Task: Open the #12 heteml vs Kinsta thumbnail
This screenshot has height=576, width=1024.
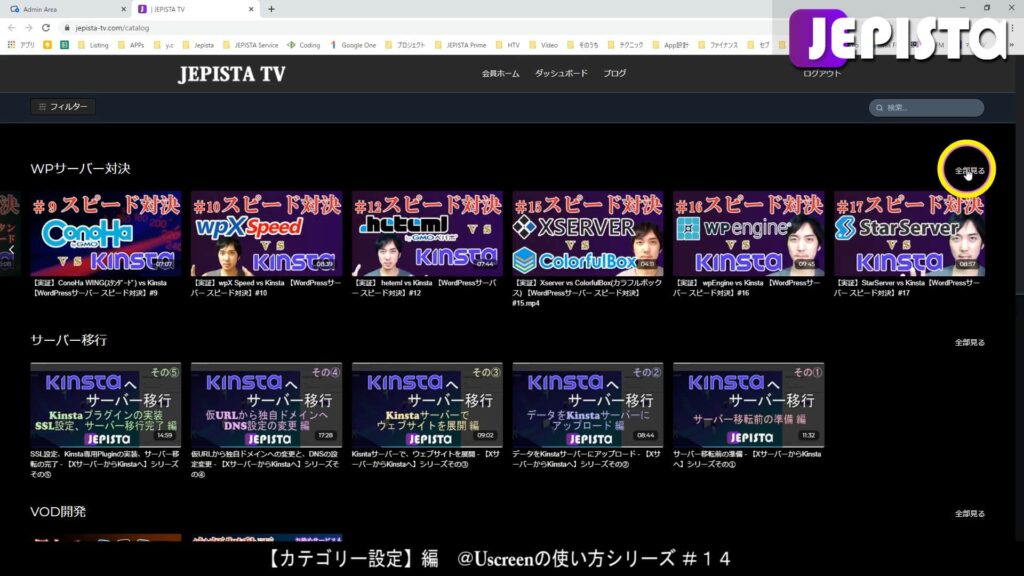Action: pyautogui.click(x=427, y=233)
